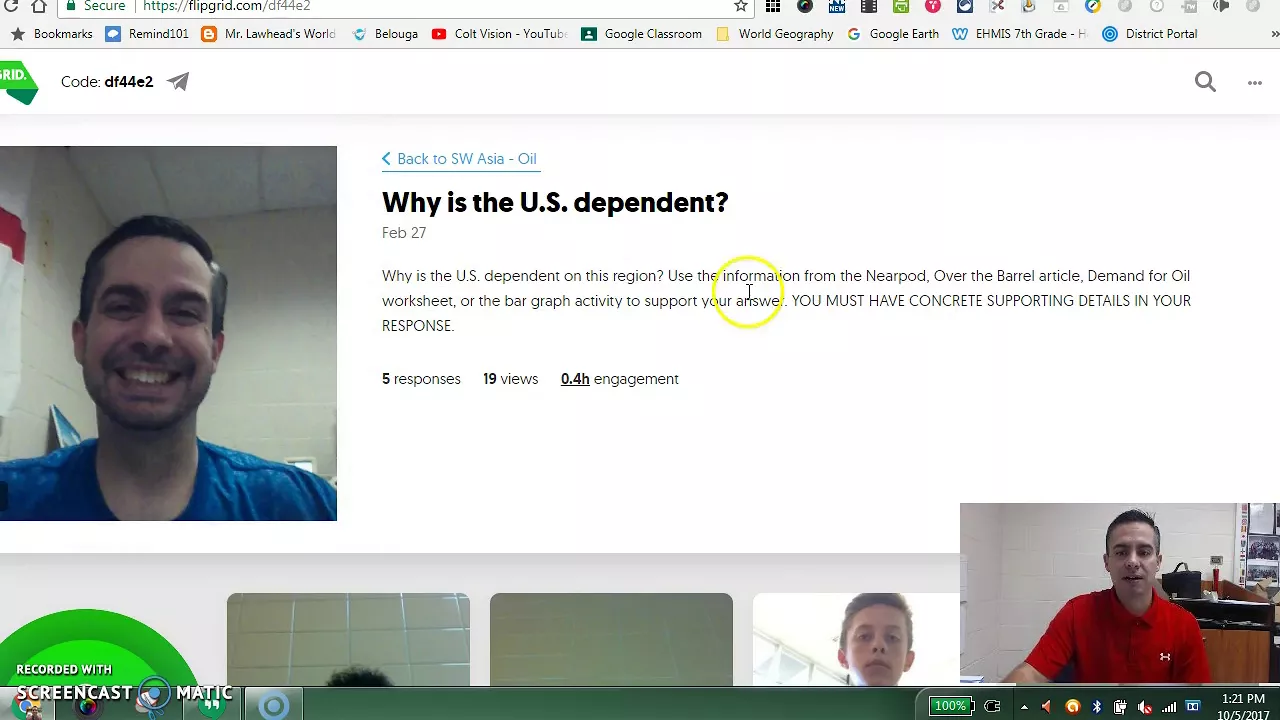Open Belouga bookmark
Image resolution: width=1280 pixels, height=720 pixels.
(385, 34)
